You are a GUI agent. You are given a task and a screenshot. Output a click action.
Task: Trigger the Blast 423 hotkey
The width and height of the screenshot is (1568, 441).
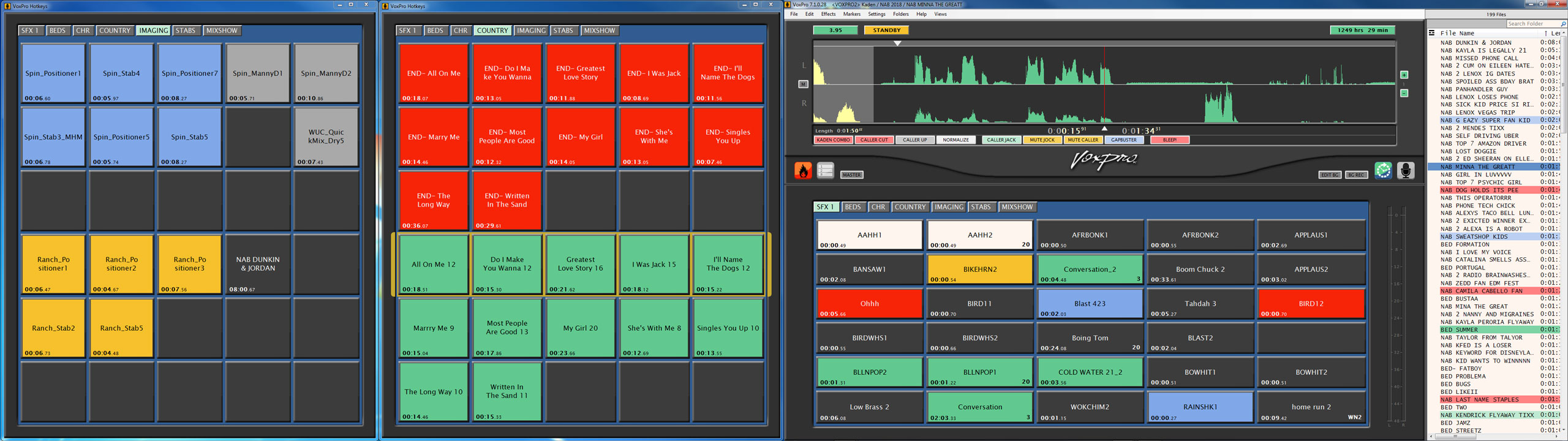[1090, 304]
